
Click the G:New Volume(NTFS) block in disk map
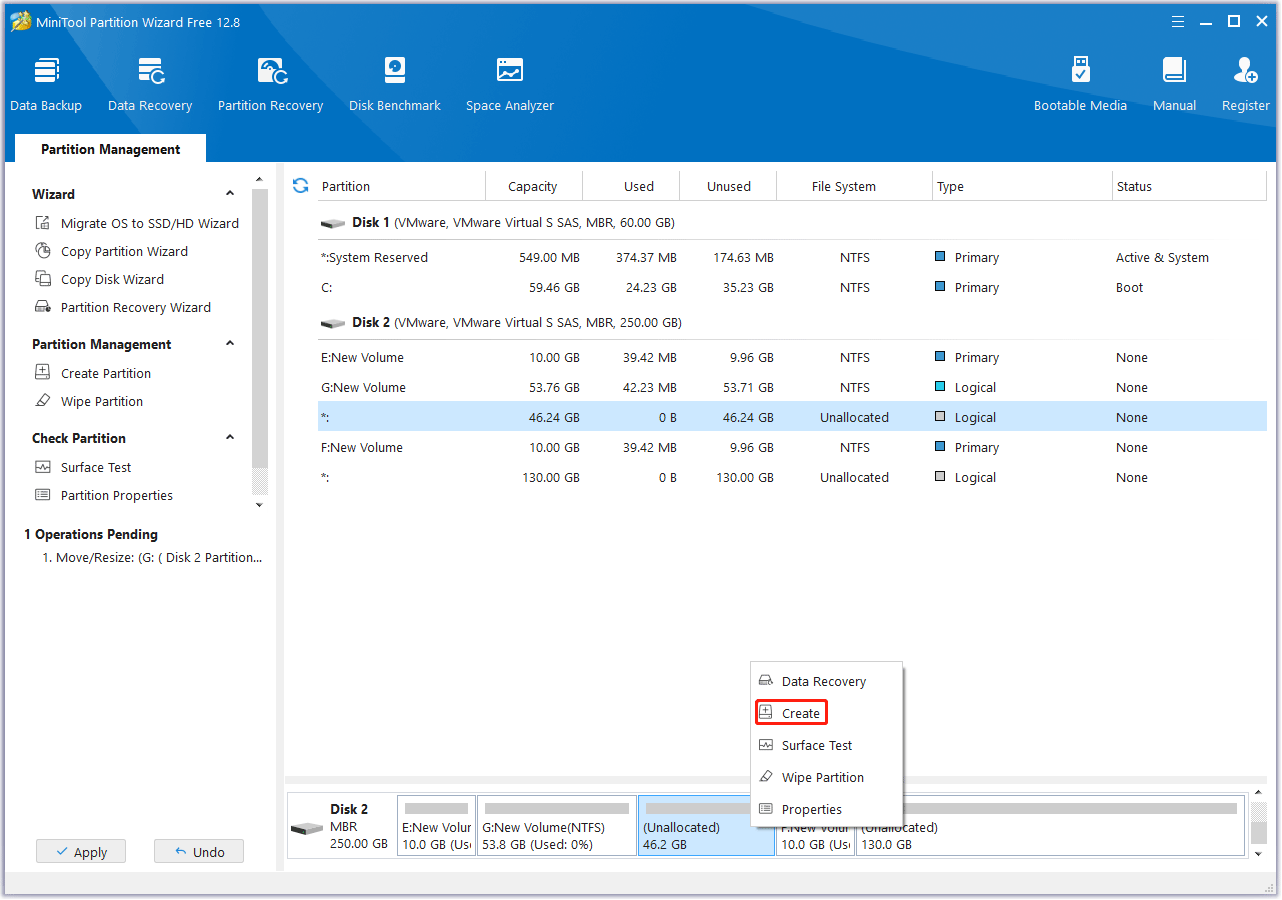click(x=557, y=826)
